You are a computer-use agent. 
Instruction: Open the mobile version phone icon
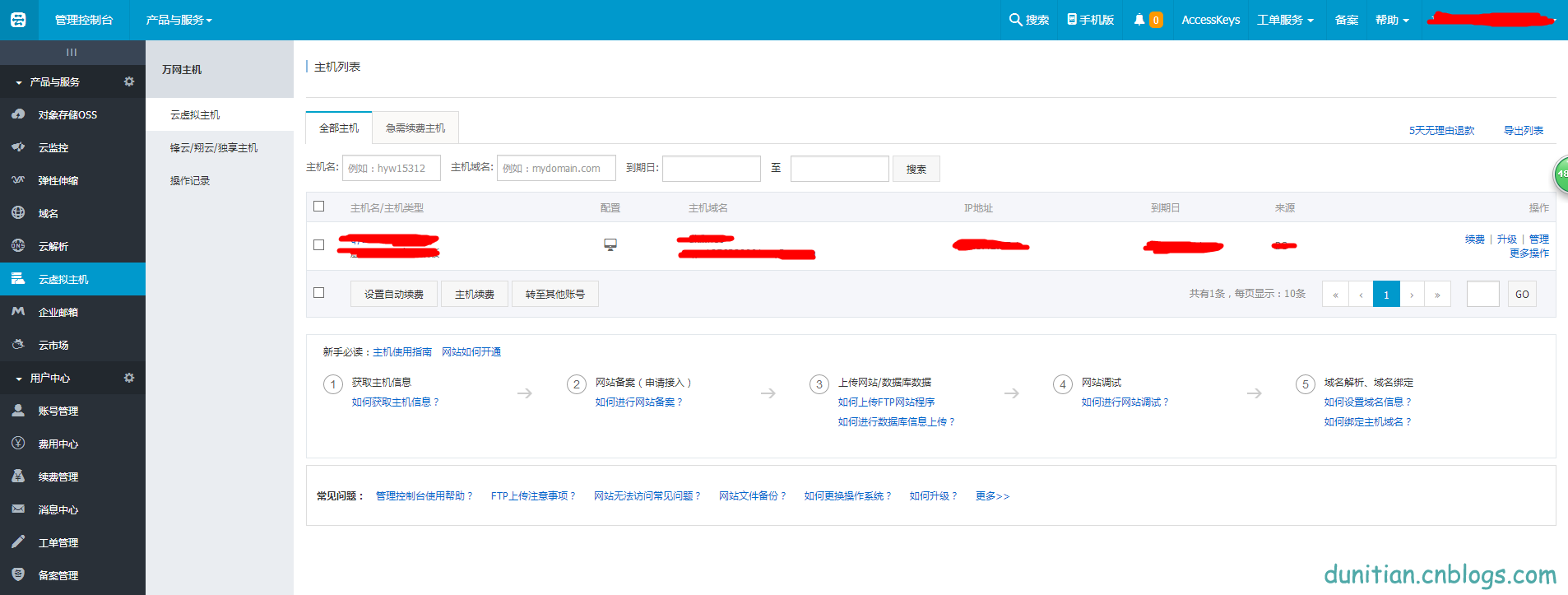[1072, 19]
